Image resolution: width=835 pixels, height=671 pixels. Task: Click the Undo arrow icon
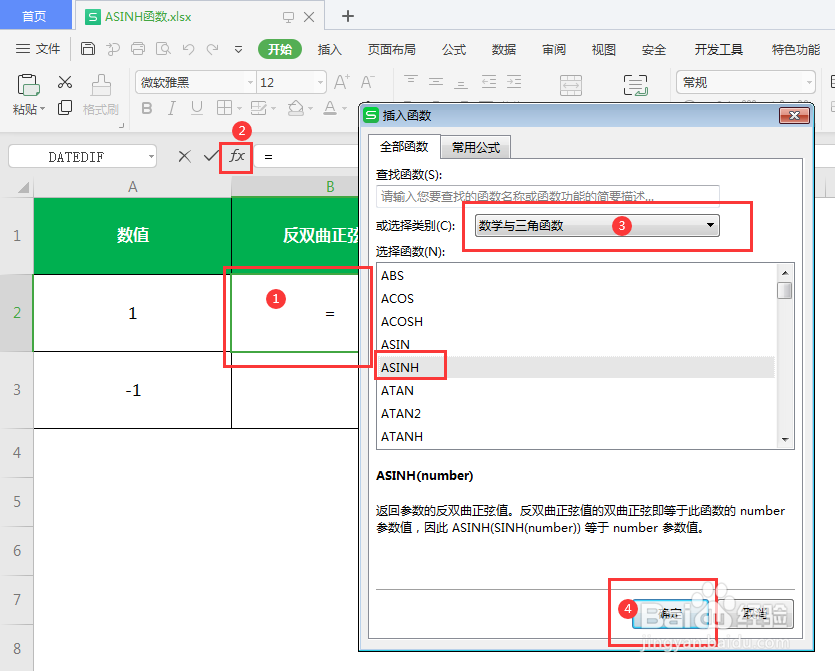point(188,49)
